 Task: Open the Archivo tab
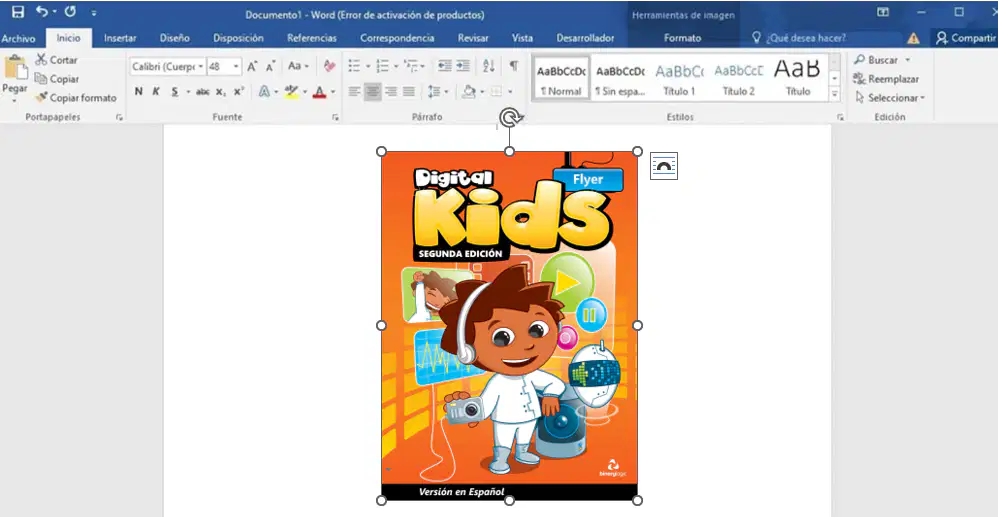point(18,38)
